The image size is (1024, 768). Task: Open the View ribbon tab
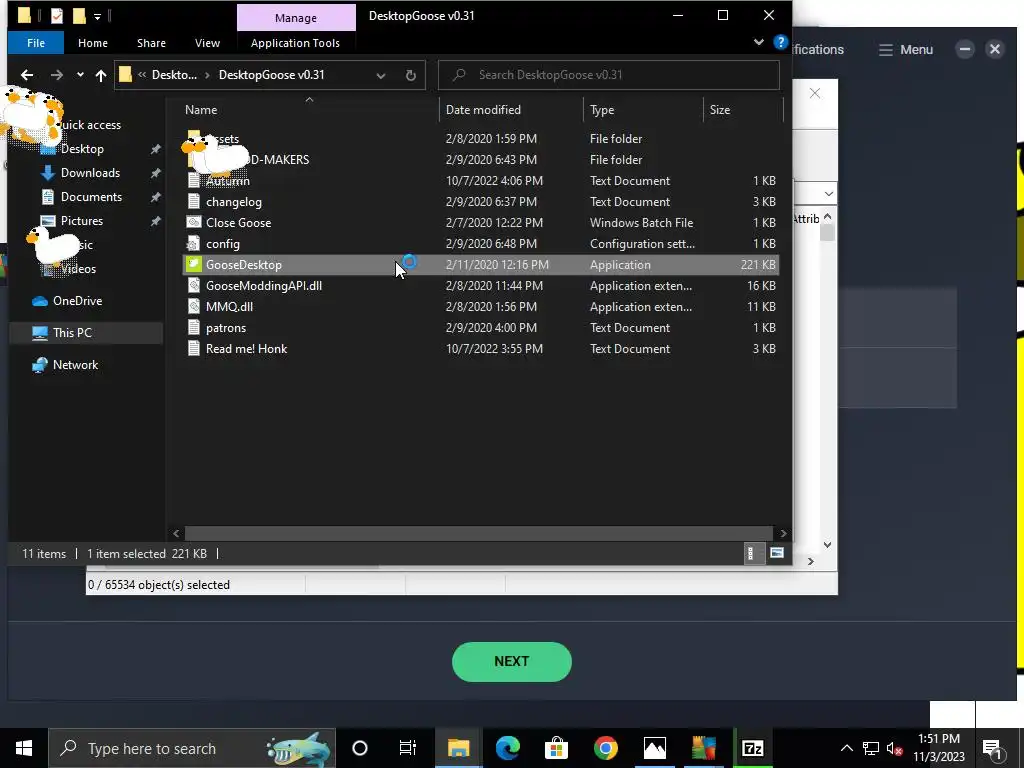tap(207, 43)
